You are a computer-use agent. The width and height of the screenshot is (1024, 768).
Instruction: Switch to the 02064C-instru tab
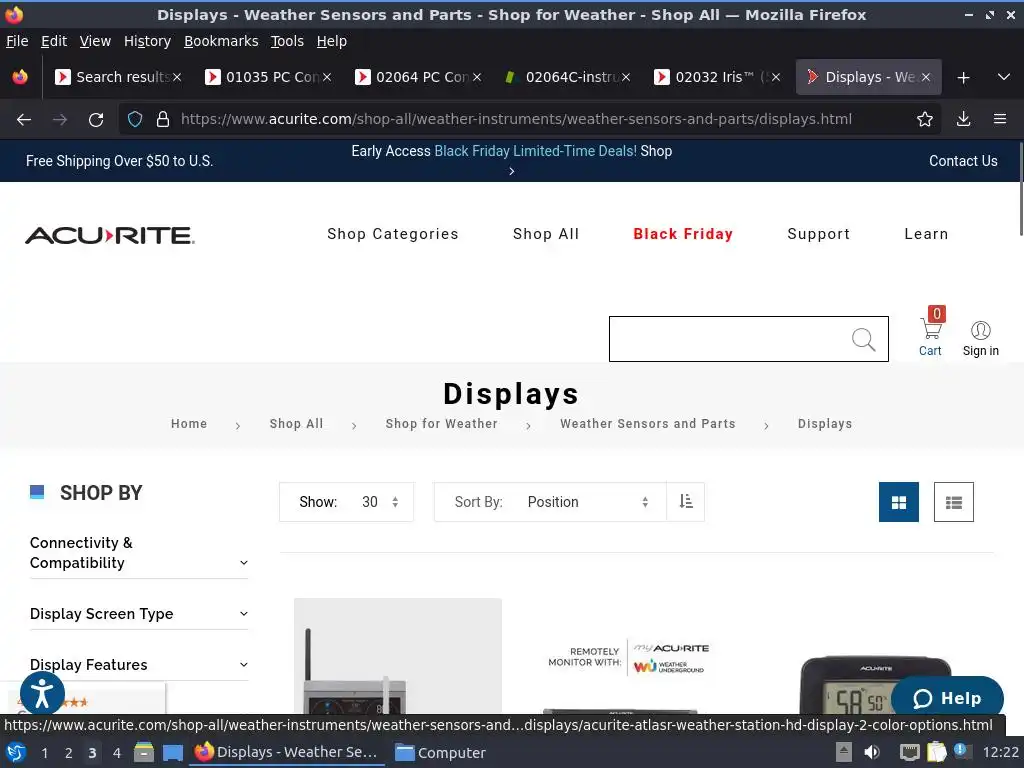click(567, 77)
